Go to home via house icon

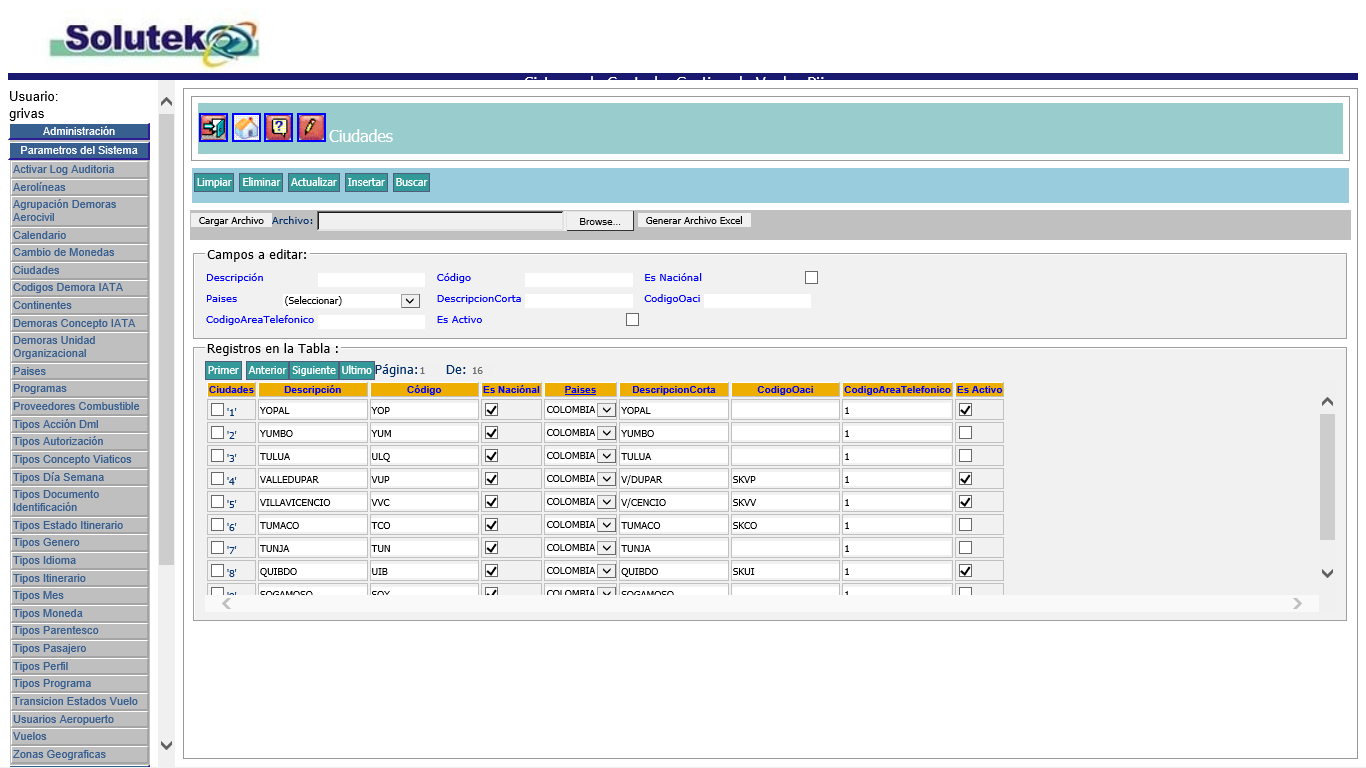[246, 128]
